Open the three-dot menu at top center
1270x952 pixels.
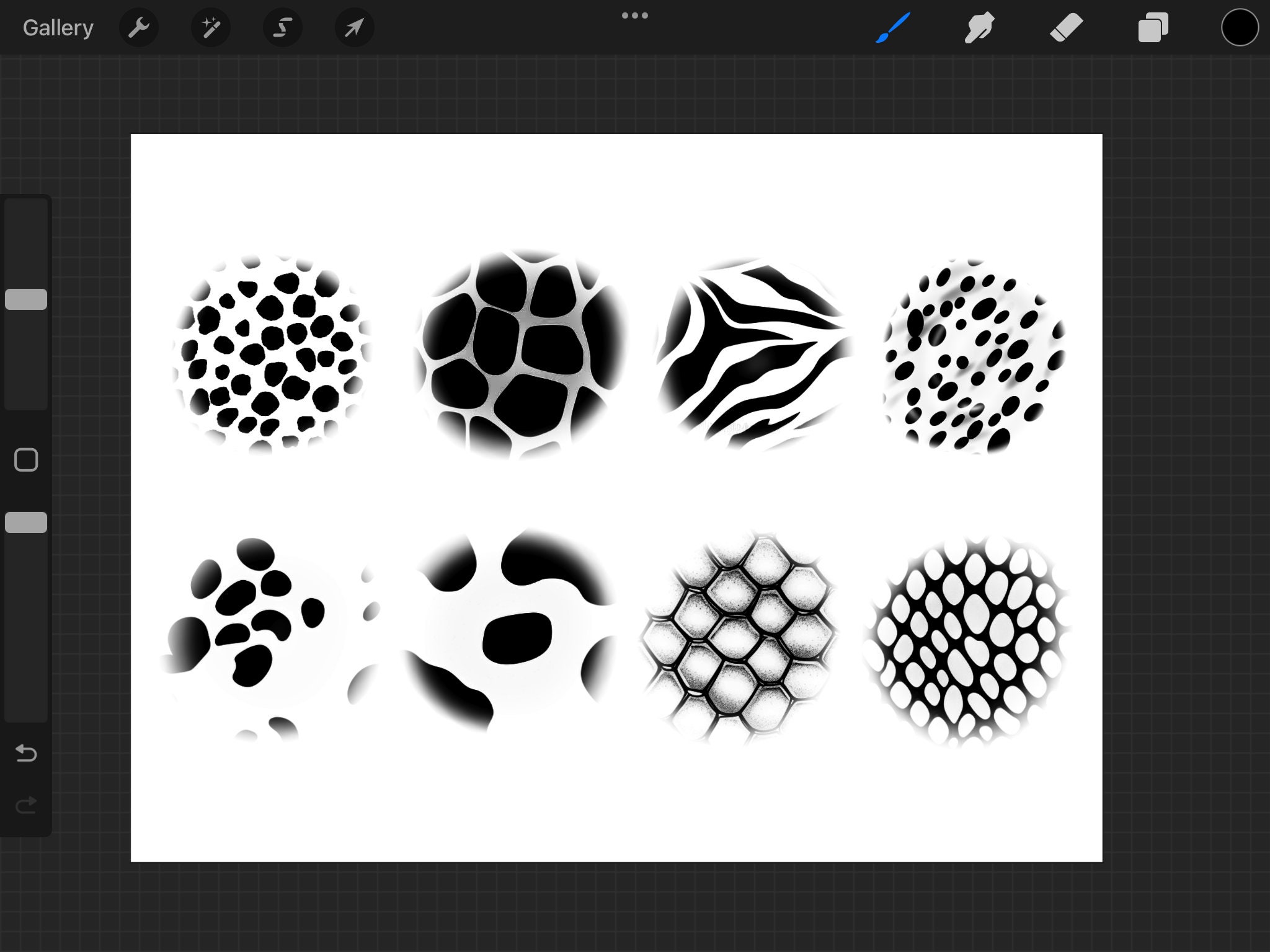(635, 15)
